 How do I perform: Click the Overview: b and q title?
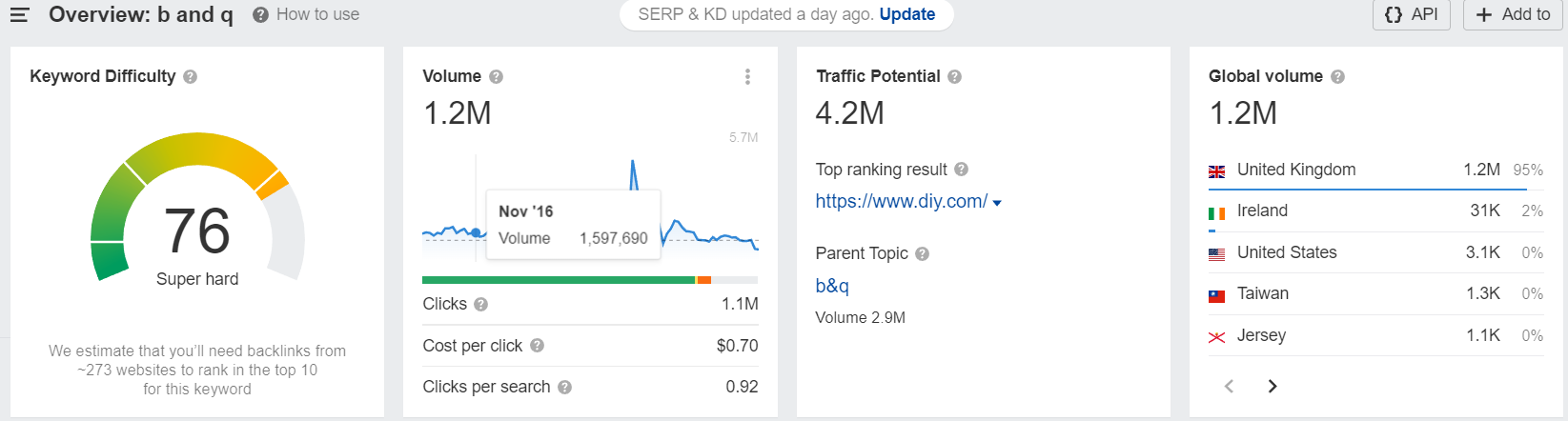(141, 14)
